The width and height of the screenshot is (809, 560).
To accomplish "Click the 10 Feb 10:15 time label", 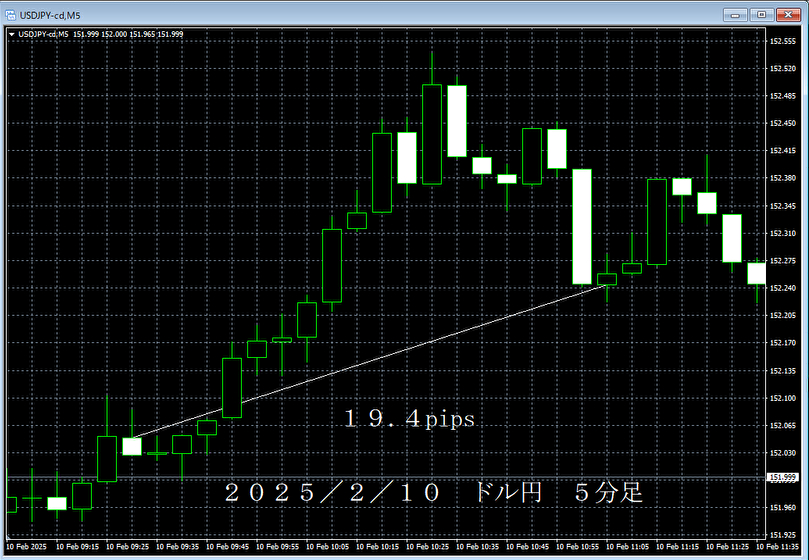I will pos(378,547).
